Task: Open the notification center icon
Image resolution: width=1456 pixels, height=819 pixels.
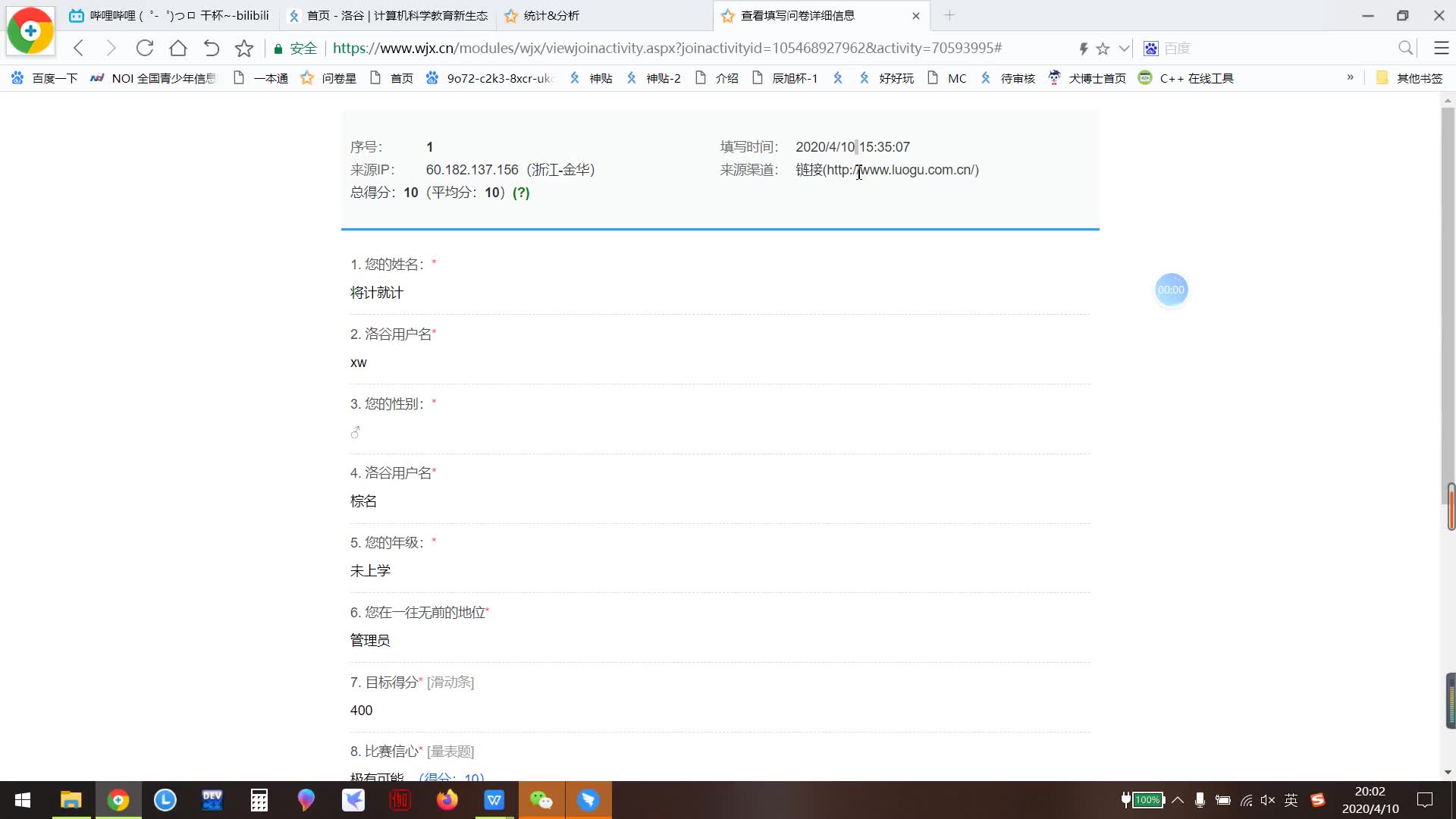Action: (x=1425, y=800)
